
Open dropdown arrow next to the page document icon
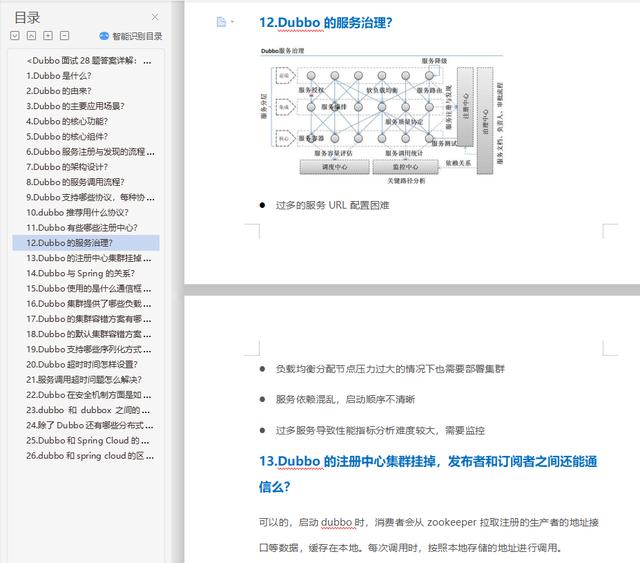pyautogui.click(x=232, y=22)
